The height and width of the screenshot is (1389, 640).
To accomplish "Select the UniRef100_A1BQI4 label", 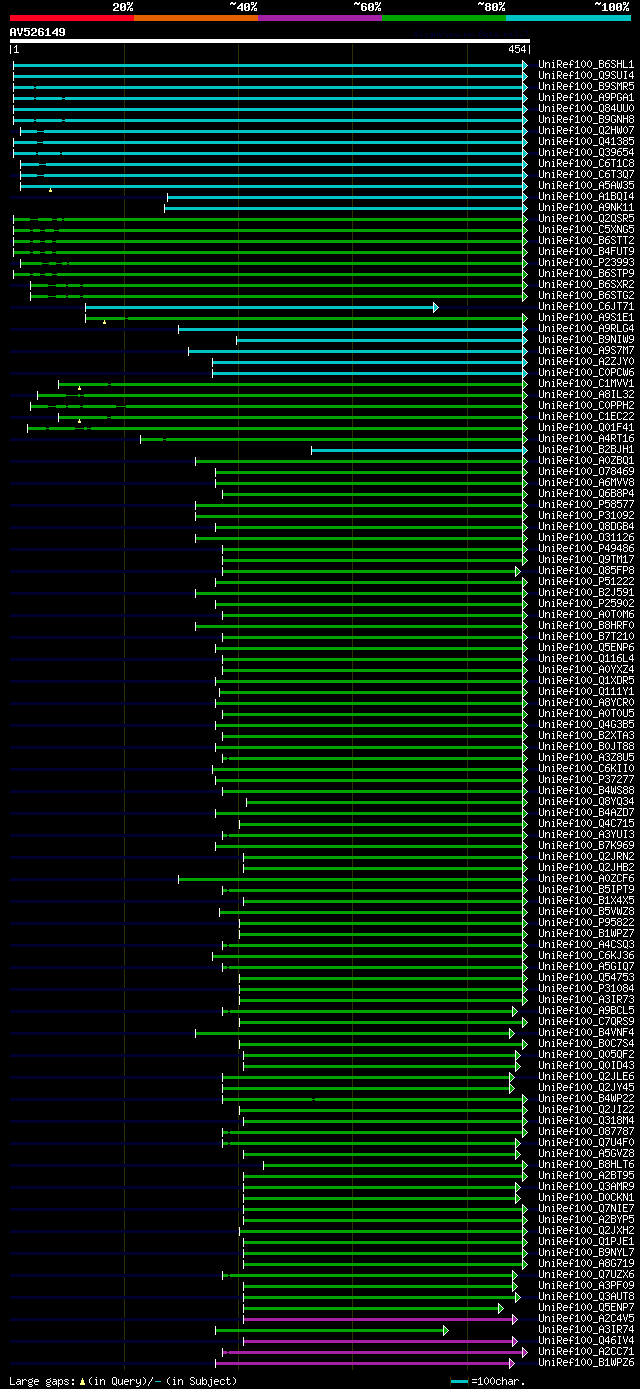I will tap(586, 196).
